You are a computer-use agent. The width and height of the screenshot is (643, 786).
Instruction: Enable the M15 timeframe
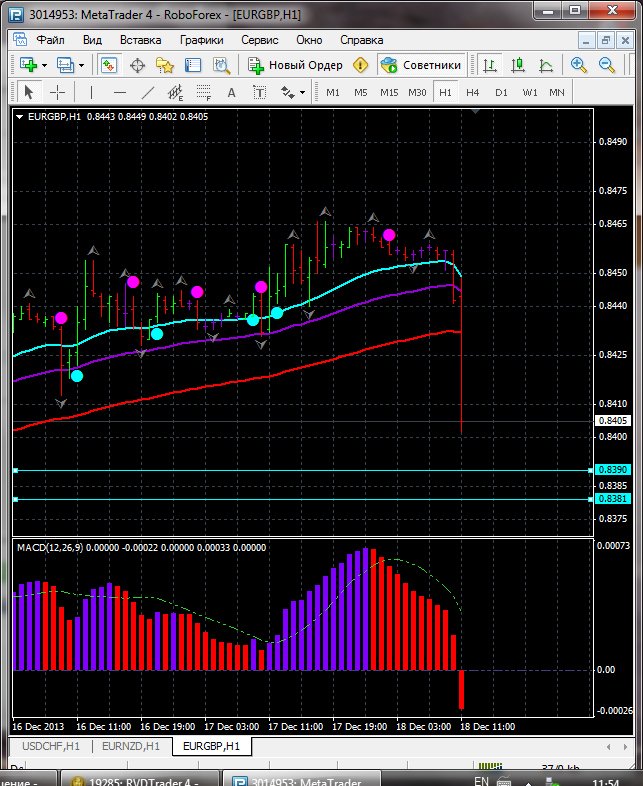tap(389, 92)
